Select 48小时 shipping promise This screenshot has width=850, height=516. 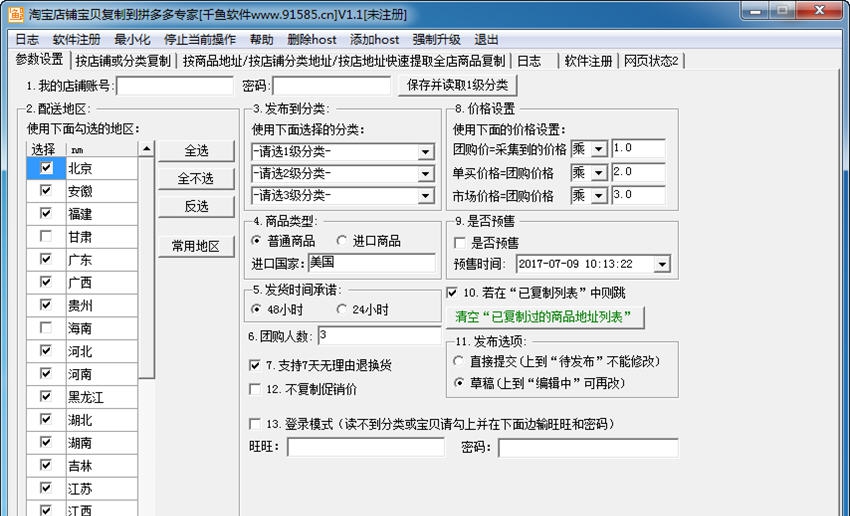point(256,309)
